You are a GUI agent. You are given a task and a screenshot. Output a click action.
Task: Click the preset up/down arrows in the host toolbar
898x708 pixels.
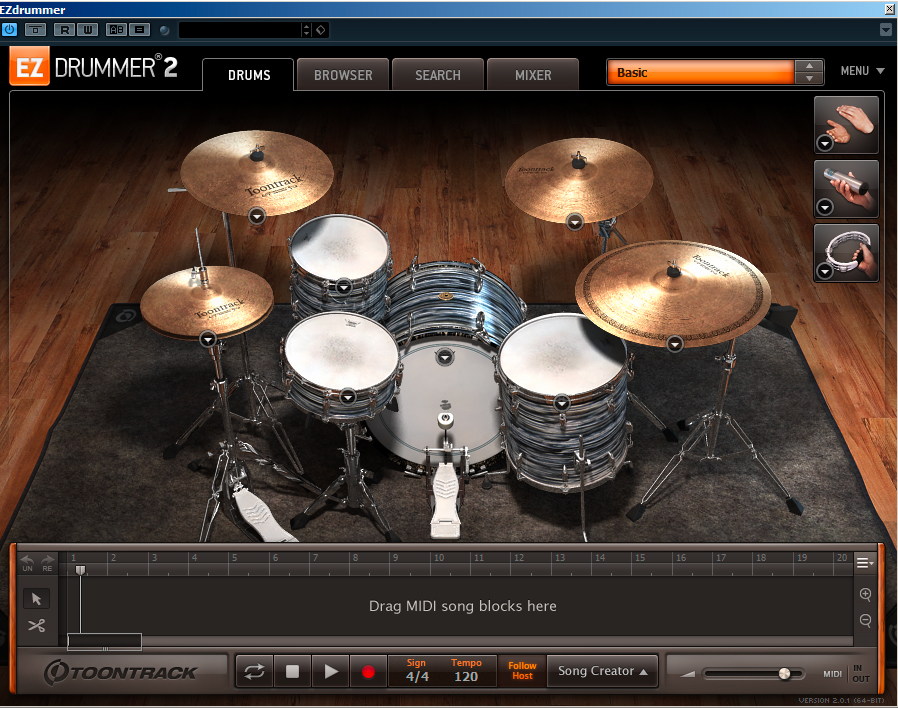pos(307,30)
